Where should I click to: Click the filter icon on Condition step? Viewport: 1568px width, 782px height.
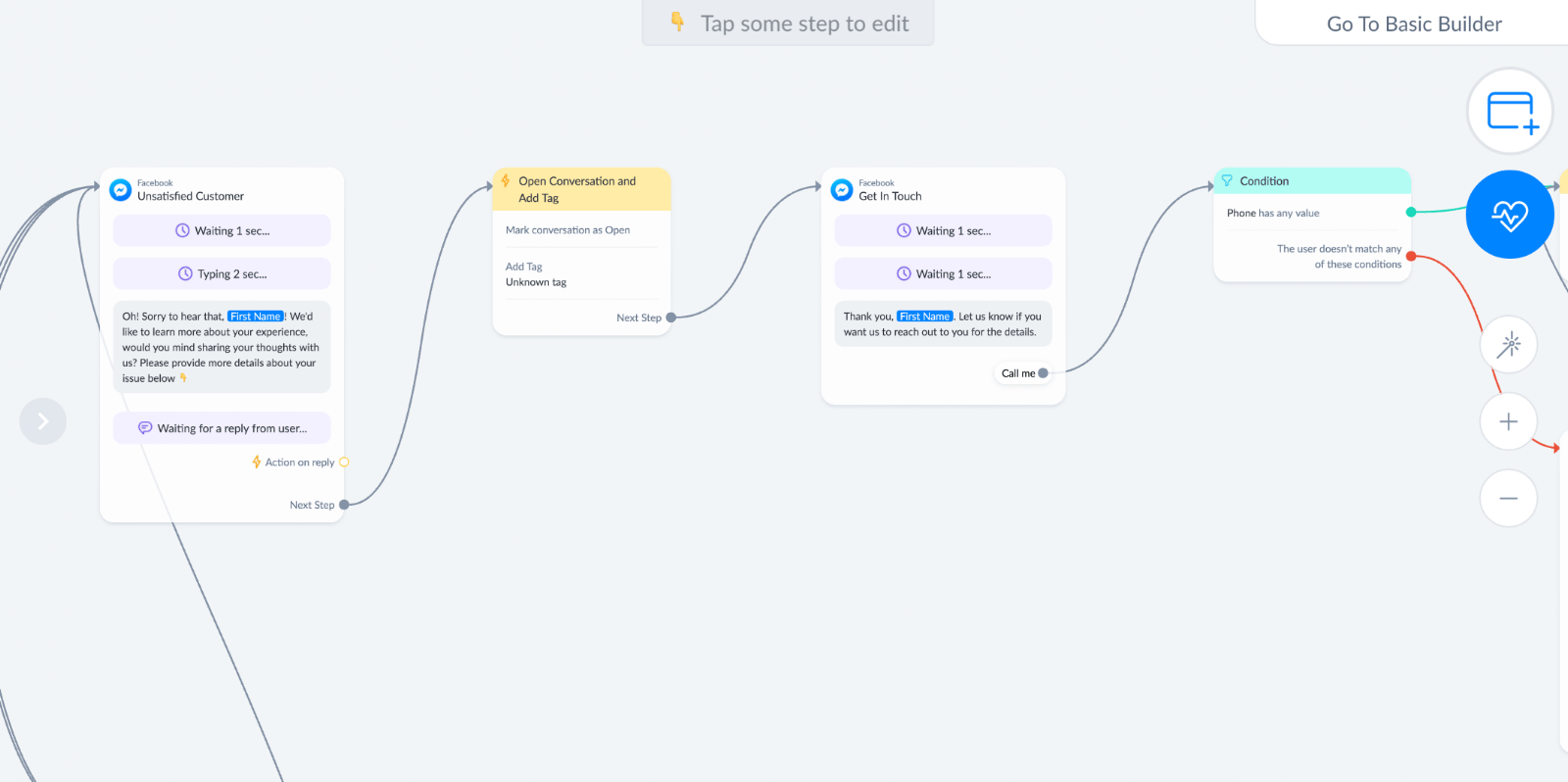click(1227, 181)
